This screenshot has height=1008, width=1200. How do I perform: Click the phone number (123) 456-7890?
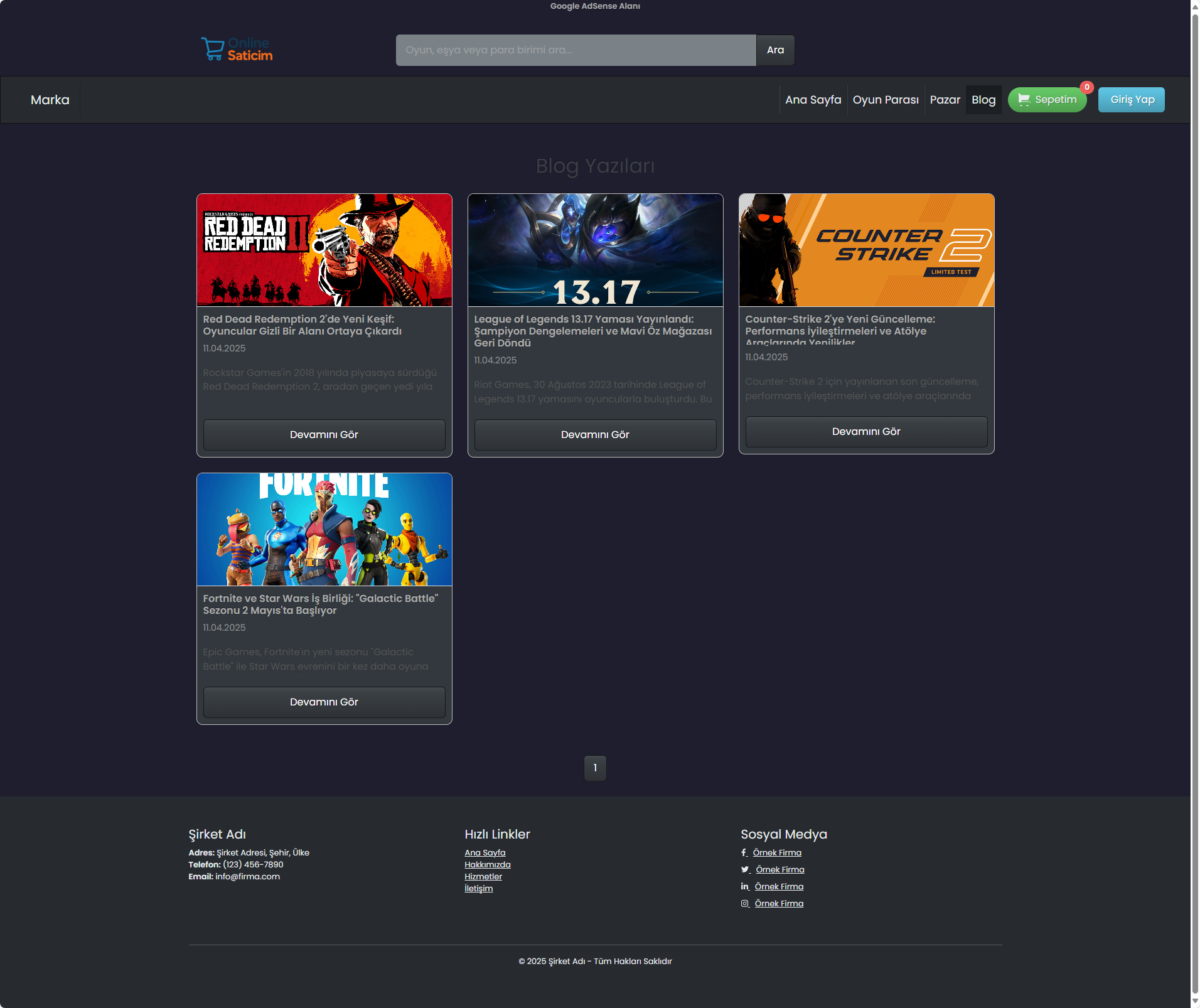click(x=253, y=864)
